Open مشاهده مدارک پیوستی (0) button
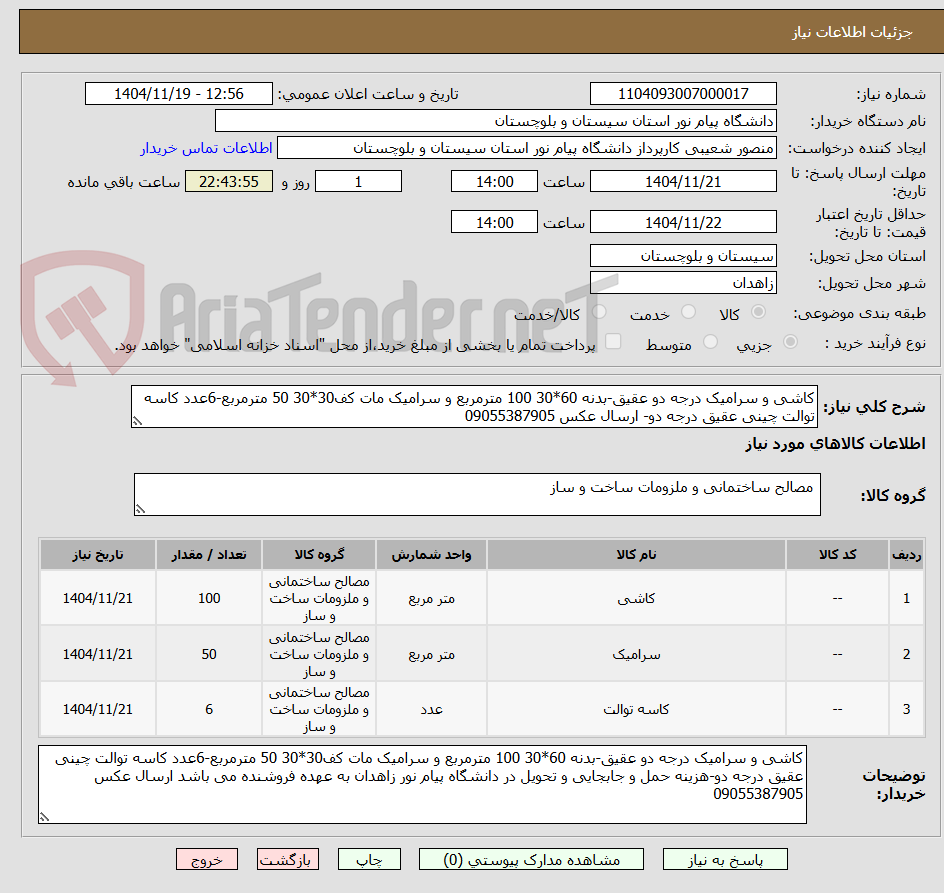This screenshot has width=944, height=893. (x=531, y=859)
